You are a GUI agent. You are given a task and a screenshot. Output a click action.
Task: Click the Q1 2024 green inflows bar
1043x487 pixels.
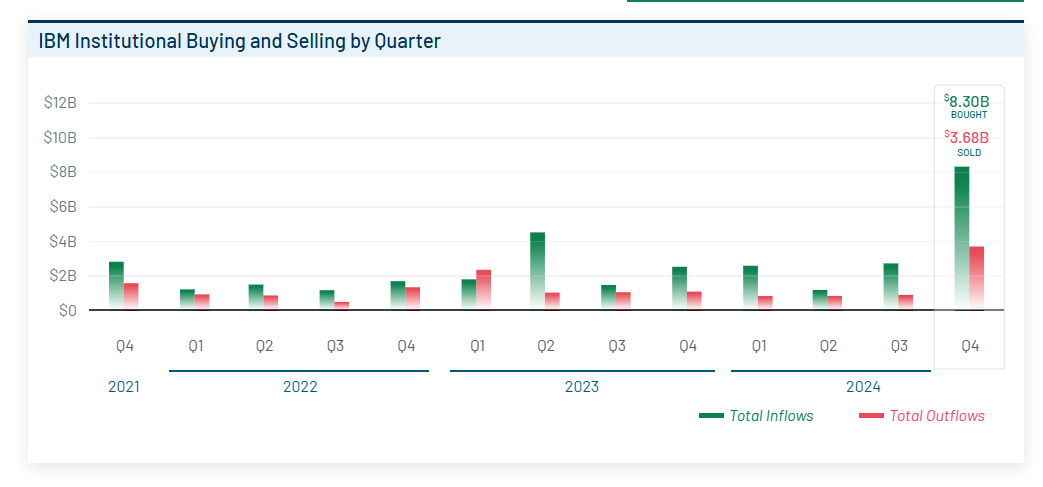coord(750,288)
